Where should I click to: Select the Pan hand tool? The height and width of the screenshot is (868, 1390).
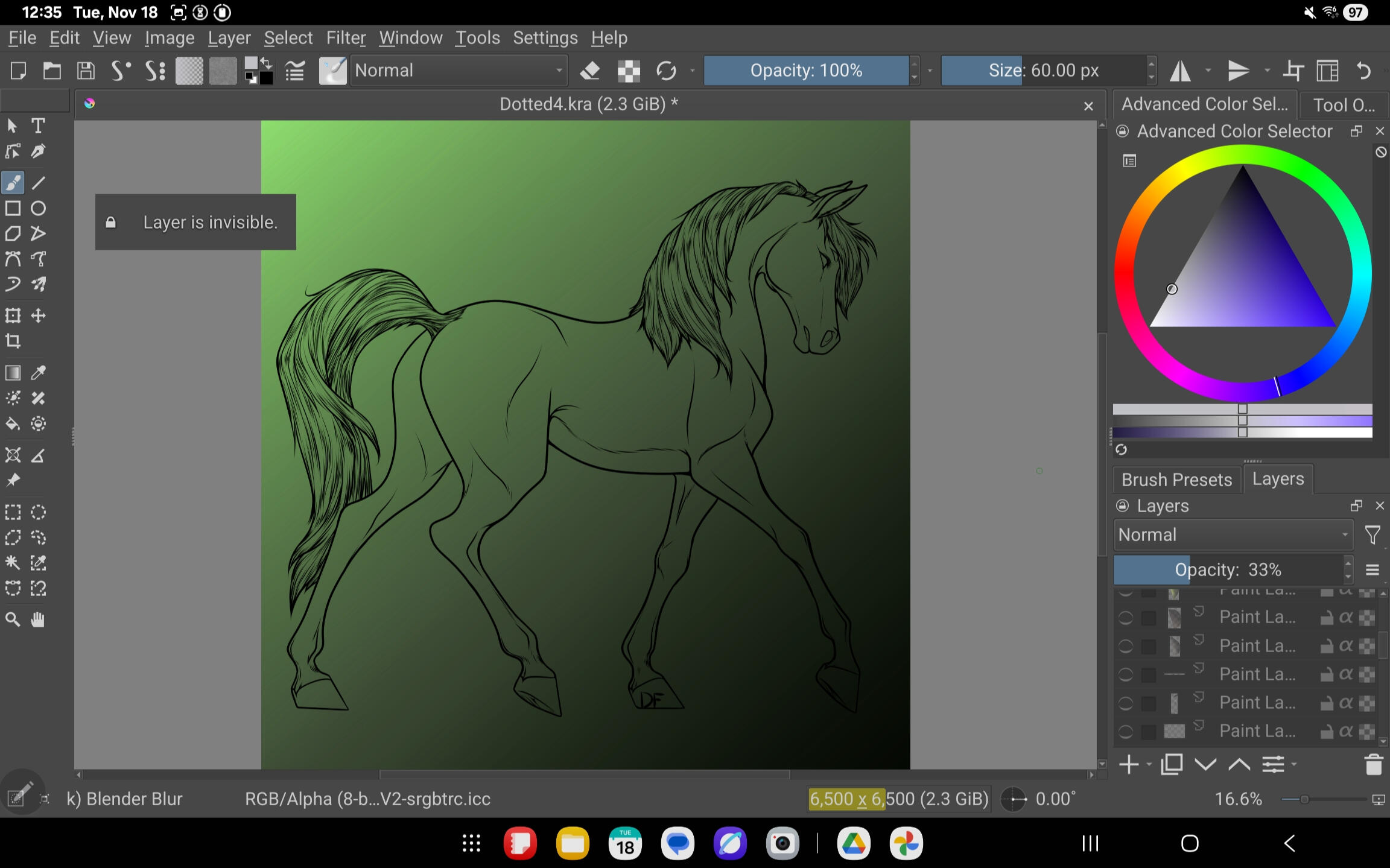(38, 619)
